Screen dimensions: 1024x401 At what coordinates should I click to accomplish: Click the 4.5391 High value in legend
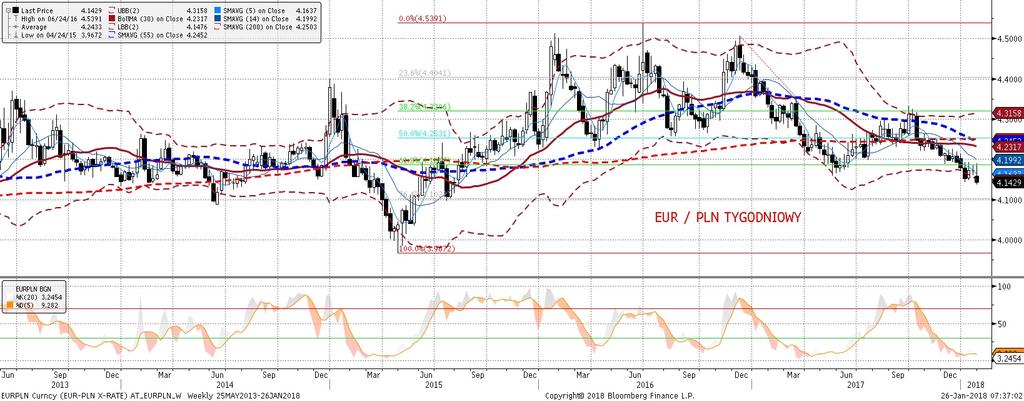click(x=91, y=19)
